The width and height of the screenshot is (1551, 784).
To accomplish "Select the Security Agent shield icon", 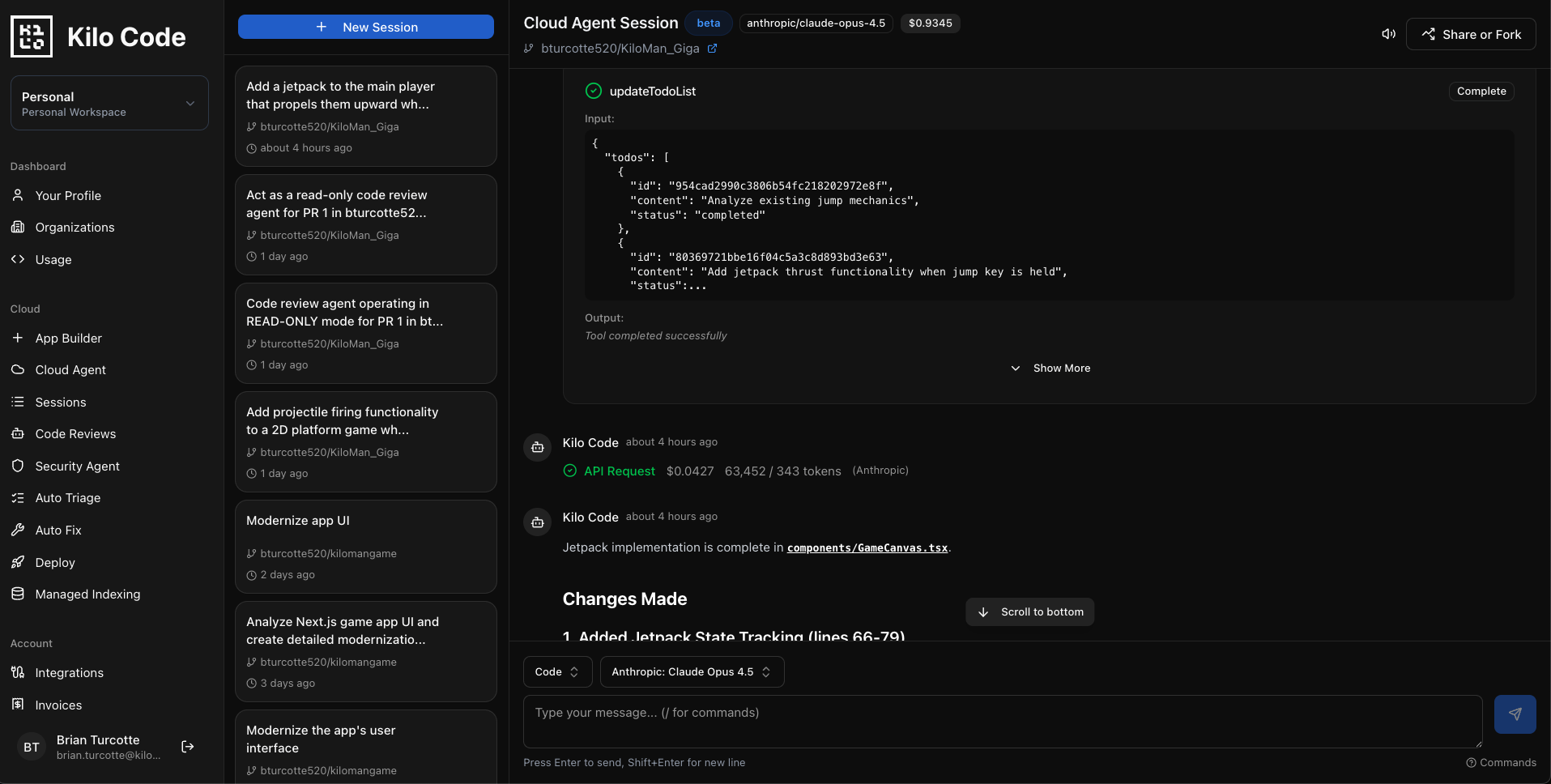I will pyautogui.click(x=18, y=466).
